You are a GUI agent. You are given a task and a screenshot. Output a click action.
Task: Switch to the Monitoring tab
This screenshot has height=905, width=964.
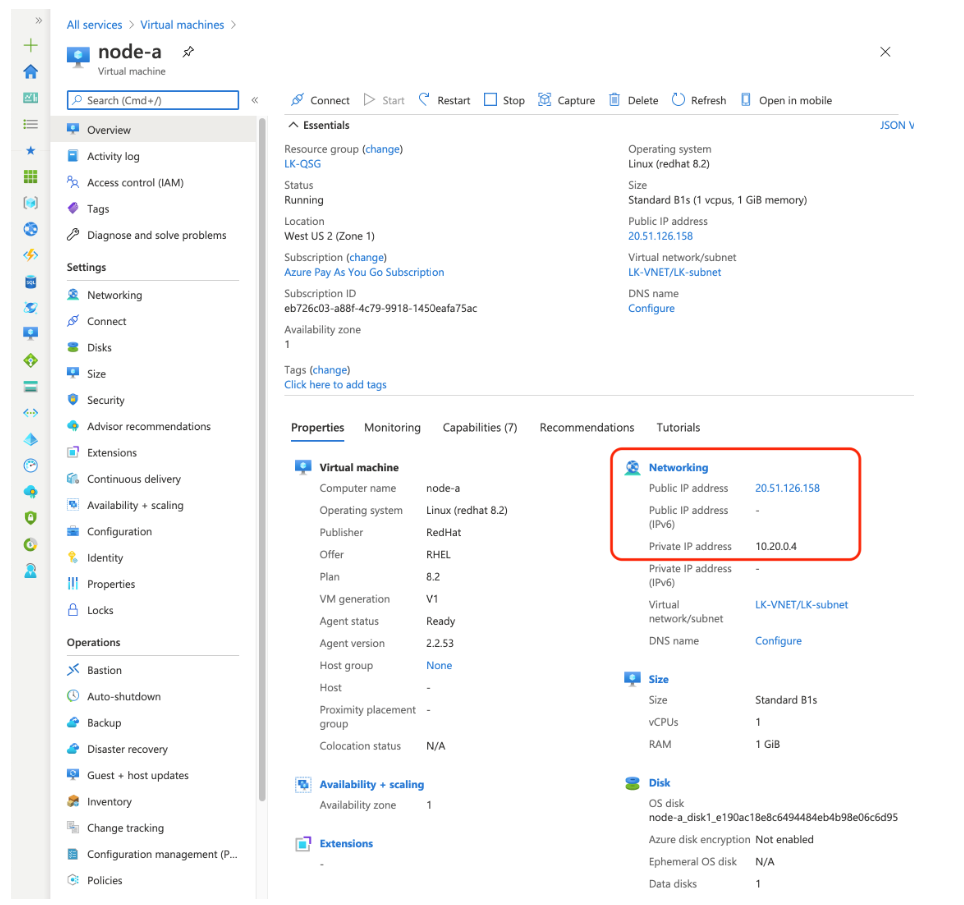tap(392, 427)
